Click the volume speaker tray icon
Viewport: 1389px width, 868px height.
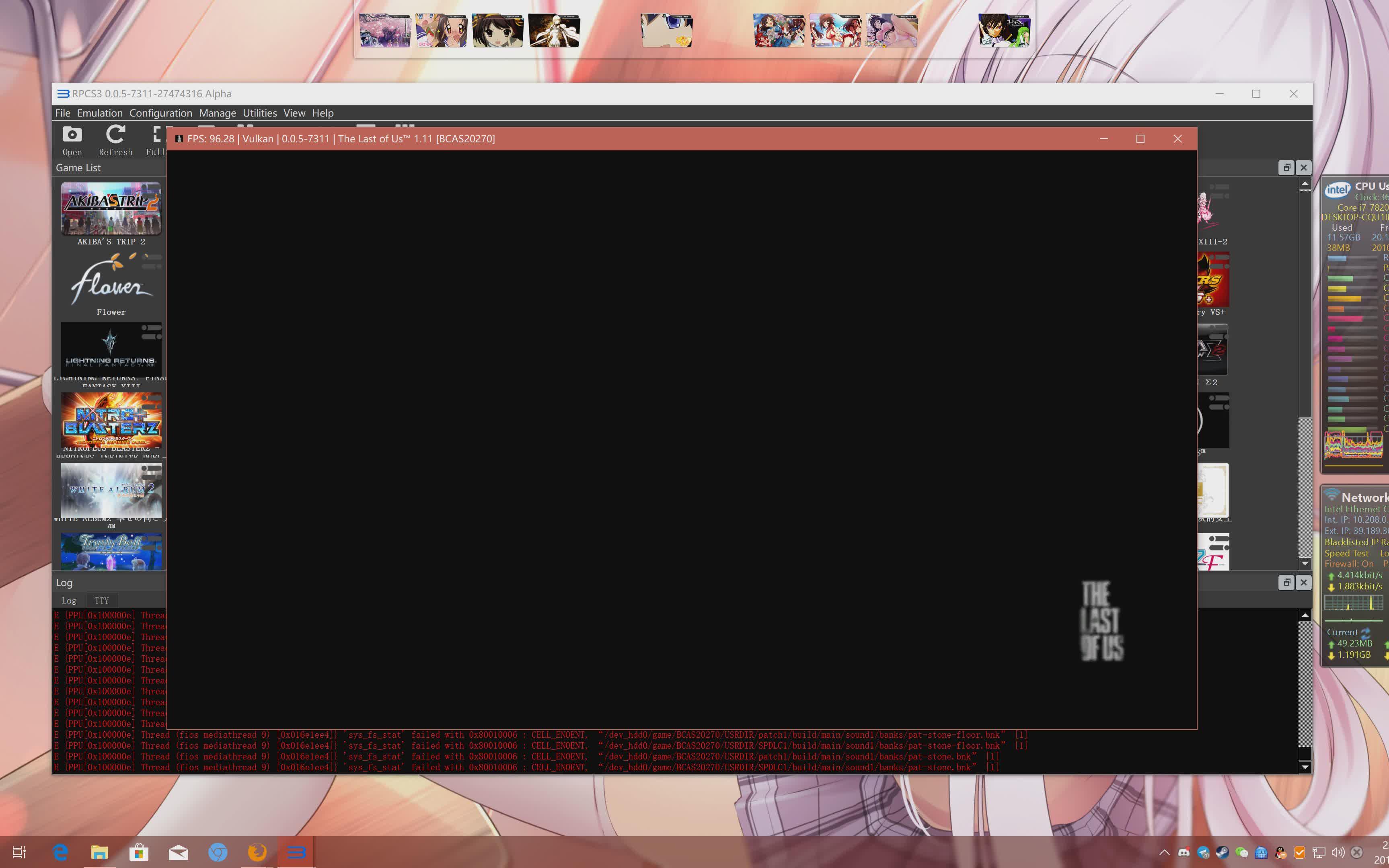[x=1337, y=852]
